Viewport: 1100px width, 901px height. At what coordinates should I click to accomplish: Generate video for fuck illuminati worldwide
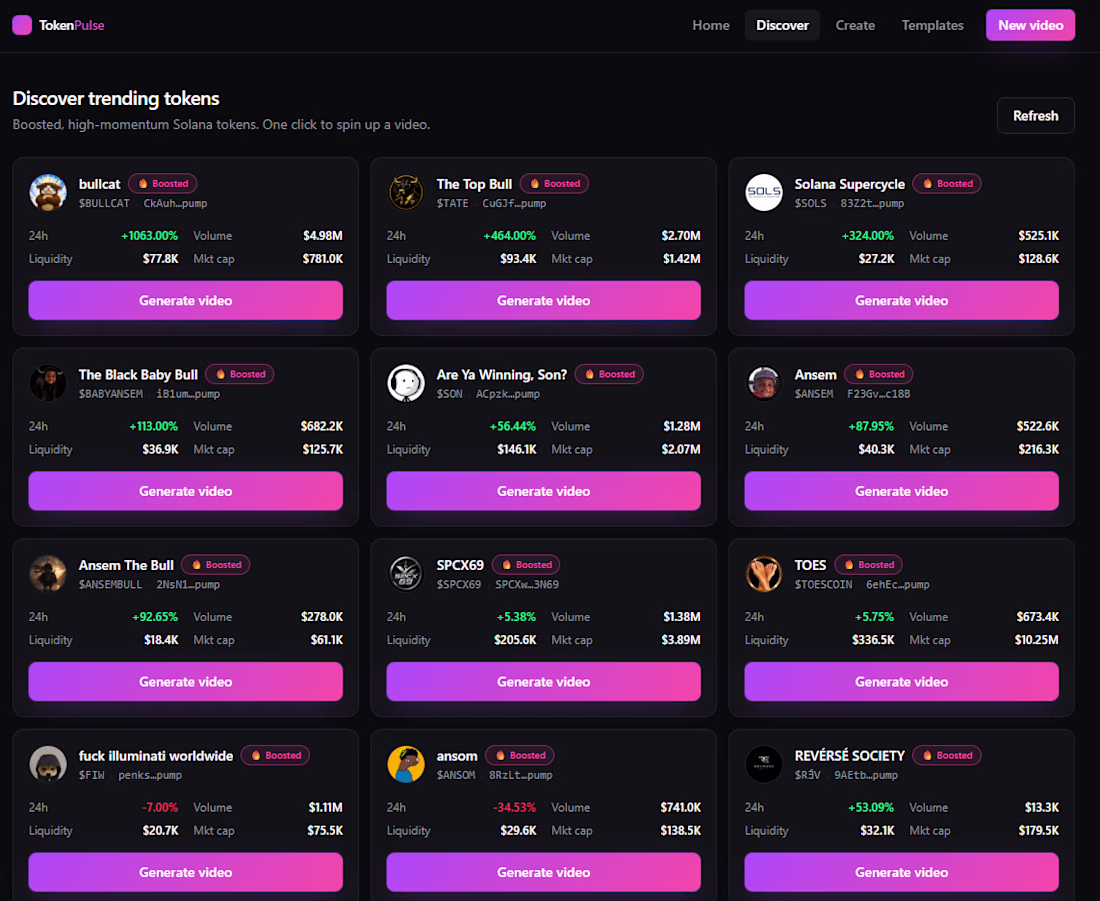tap(186, 872)
